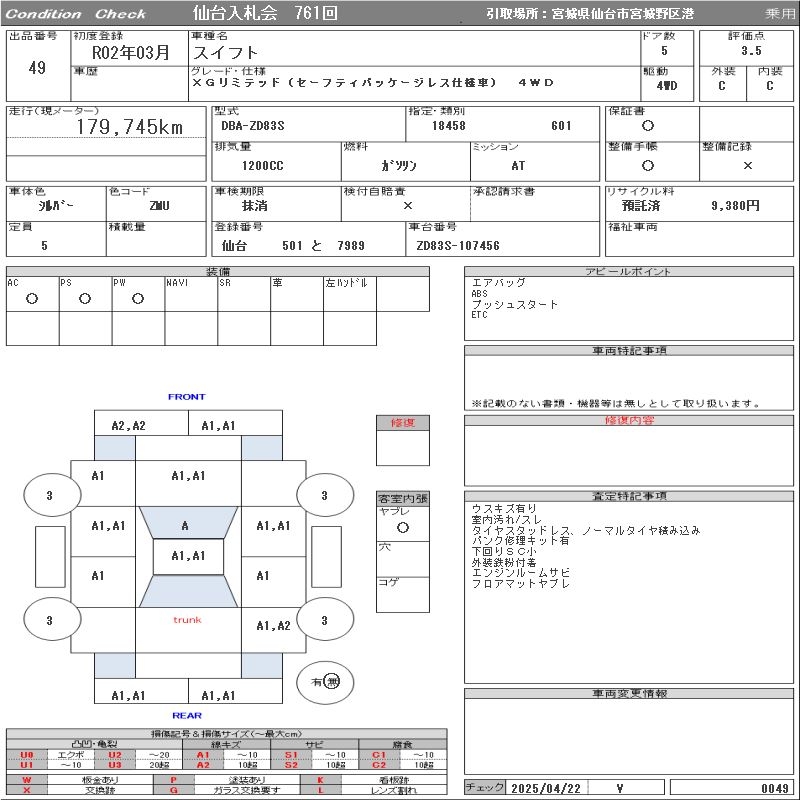This screenshot has width=800, height=800.
Task: Click the right side mirror rectangle on diagram
Action: click(x=326, y=557)
